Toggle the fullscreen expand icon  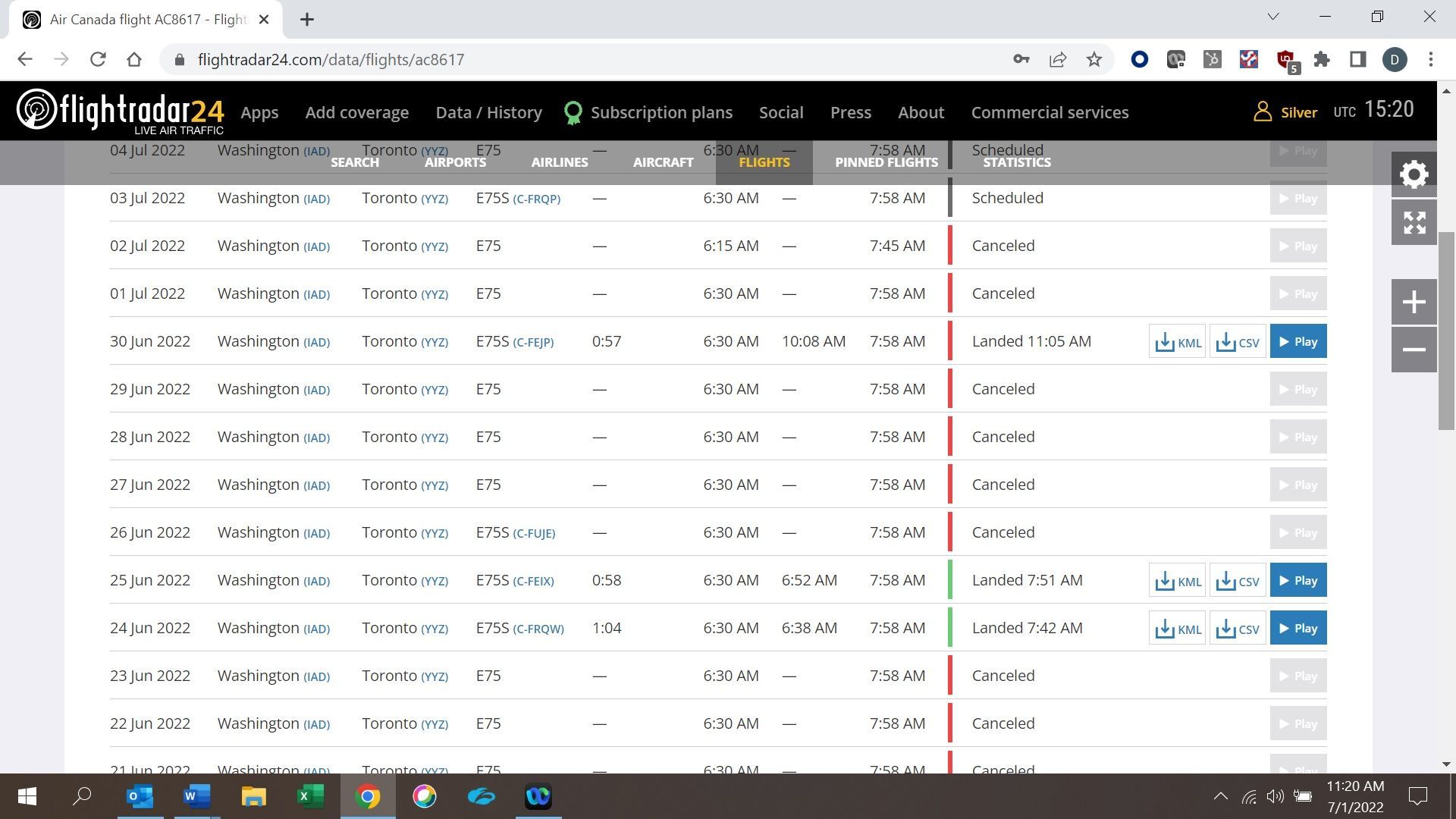click(1414, 223)
